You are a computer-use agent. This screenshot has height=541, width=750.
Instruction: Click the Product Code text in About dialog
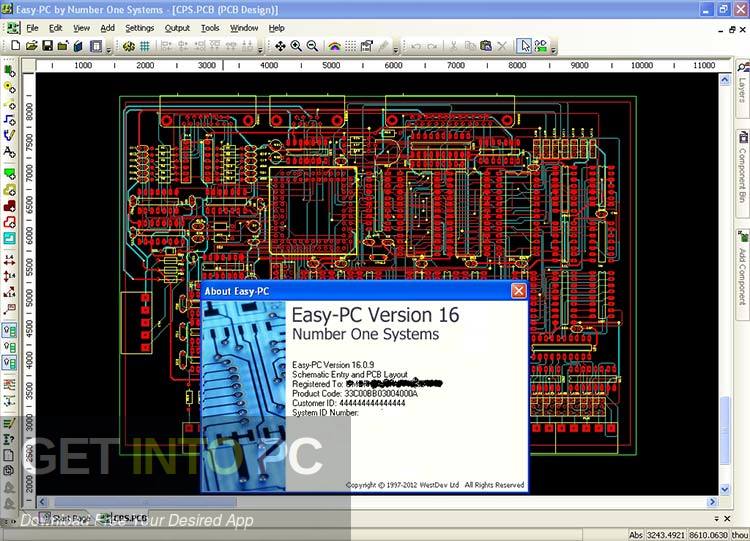tap(355, 394)
